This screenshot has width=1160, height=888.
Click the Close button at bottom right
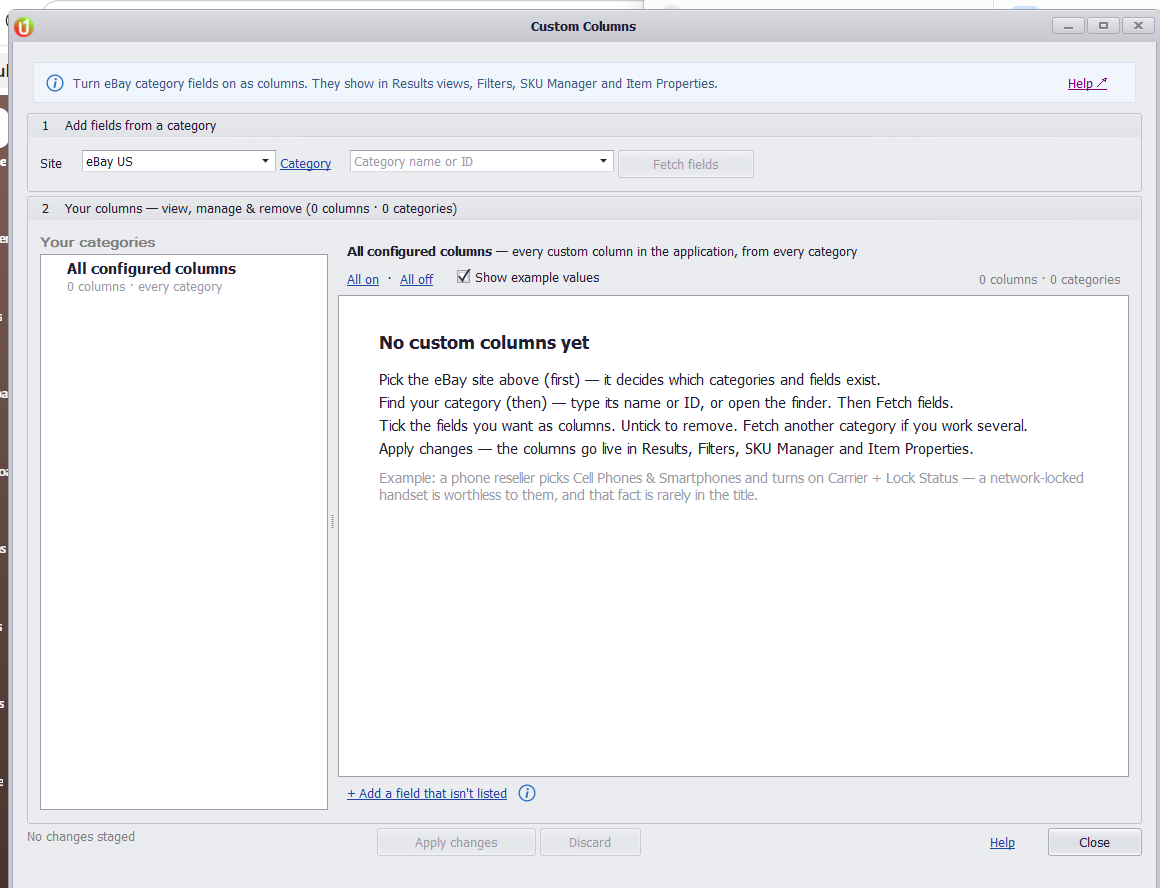[1094, 842]
